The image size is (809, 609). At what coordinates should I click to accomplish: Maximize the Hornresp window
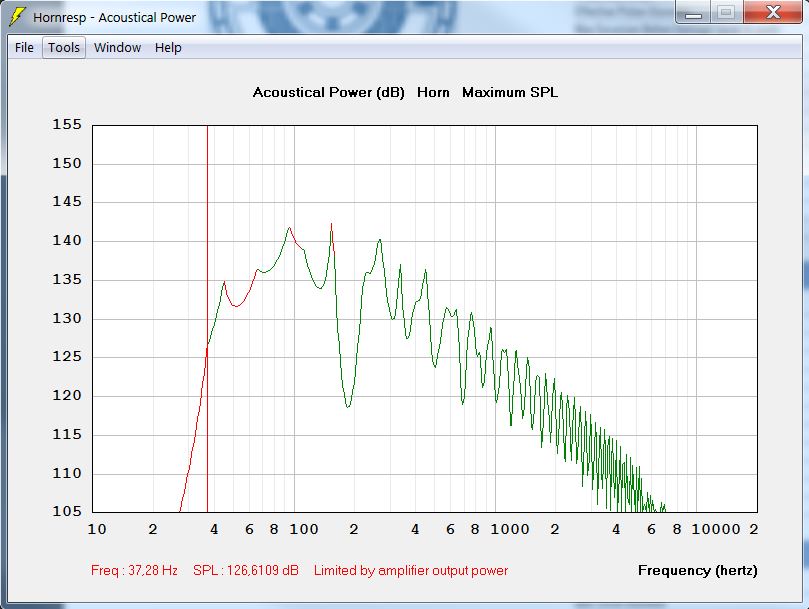coord(726,12)
